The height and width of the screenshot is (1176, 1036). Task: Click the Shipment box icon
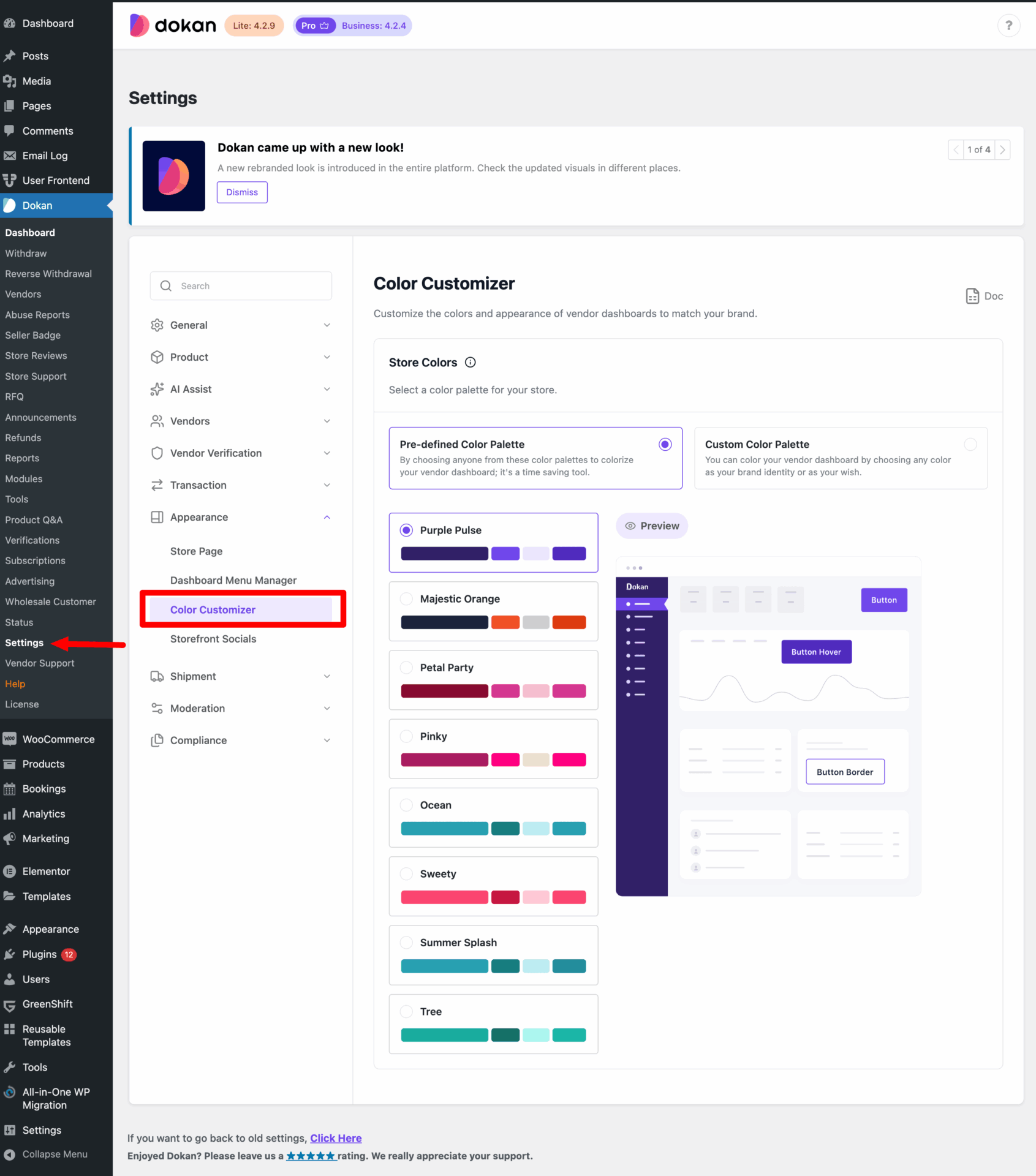pos(157,676)
